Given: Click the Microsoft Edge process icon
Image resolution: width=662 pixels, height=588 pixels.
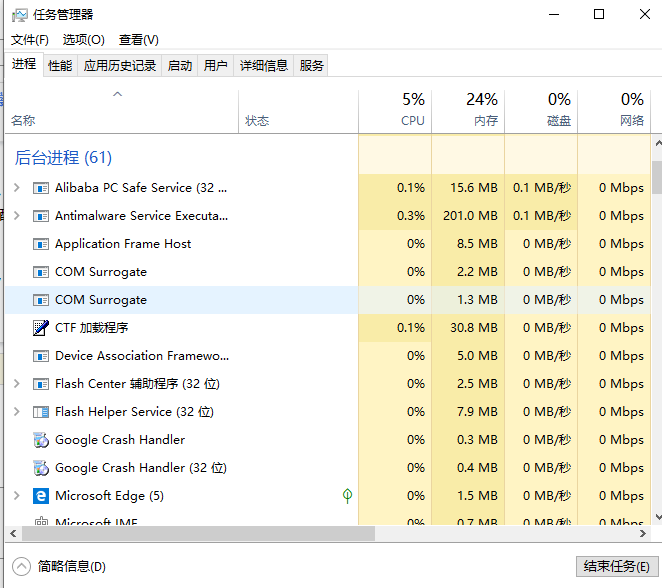Looking at the screenshot, I should [x=41, y=496].
